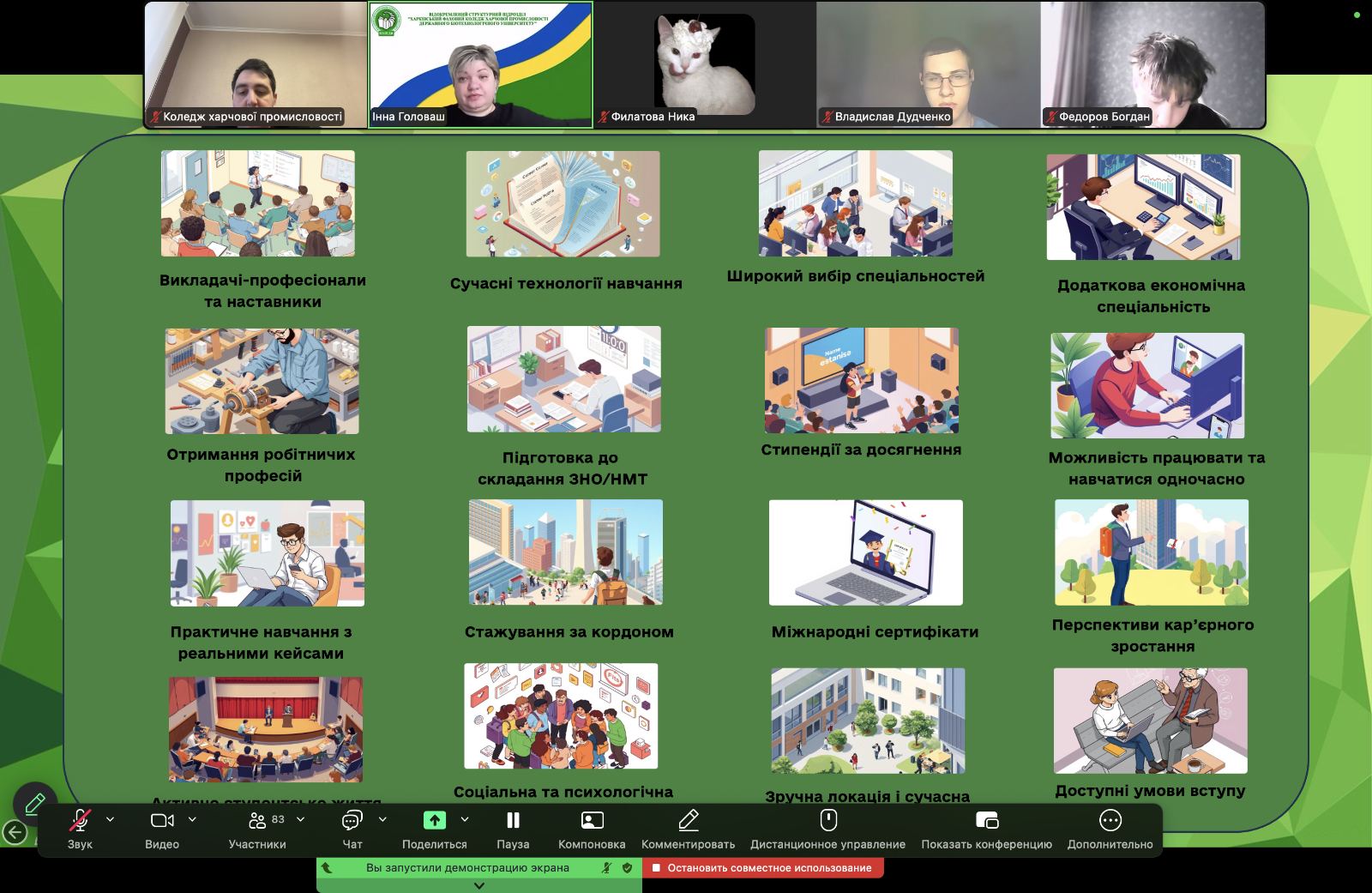Expand the arrow next to Чат

click(x=382, y=820)
